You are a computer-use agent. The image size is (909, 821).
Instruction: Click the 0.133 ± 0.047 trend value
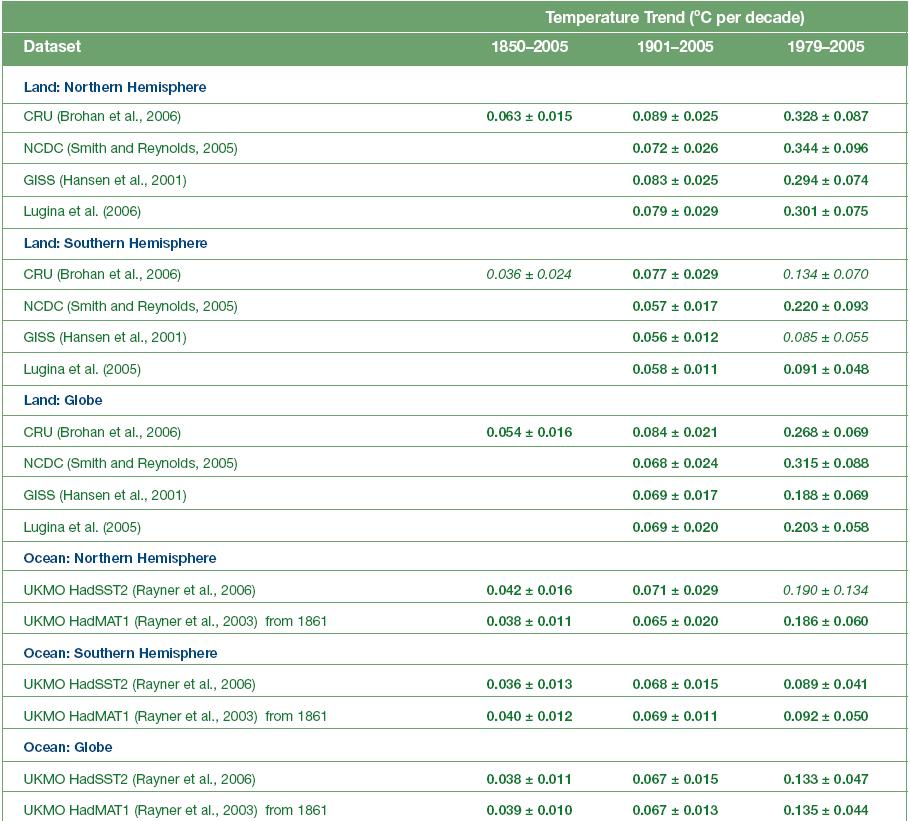point(826,779)
